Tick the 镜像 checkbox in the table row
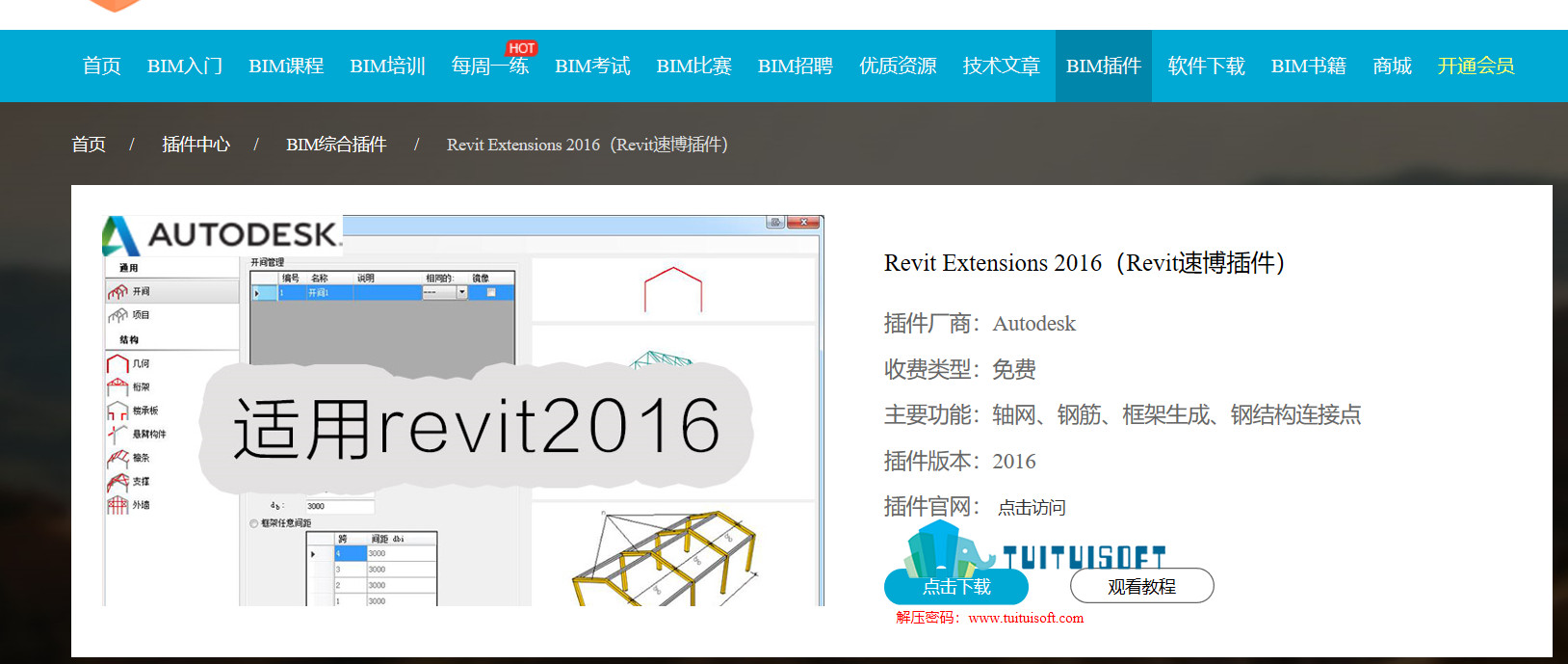Image resolution: width=1568 pixels, height=664 pixels. point(491,292)
